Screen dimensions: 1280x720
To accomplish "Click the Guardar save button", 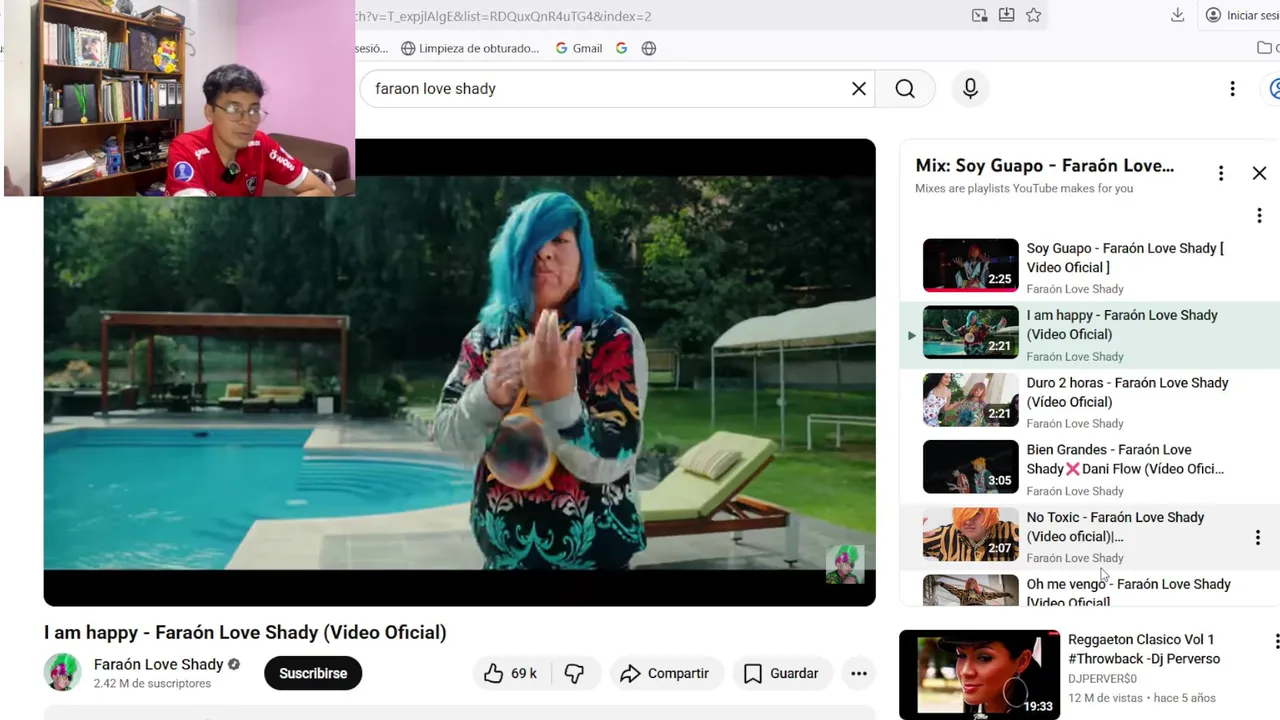I will pos(781,673).
